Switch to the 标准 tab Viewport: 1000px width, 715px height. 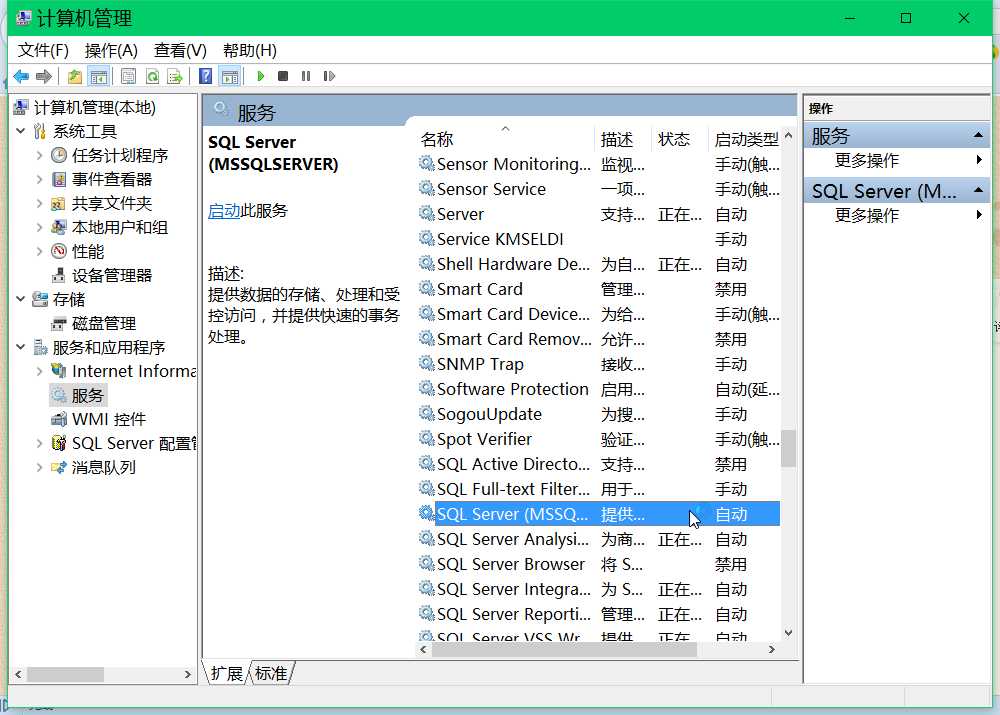pos(271,674)
